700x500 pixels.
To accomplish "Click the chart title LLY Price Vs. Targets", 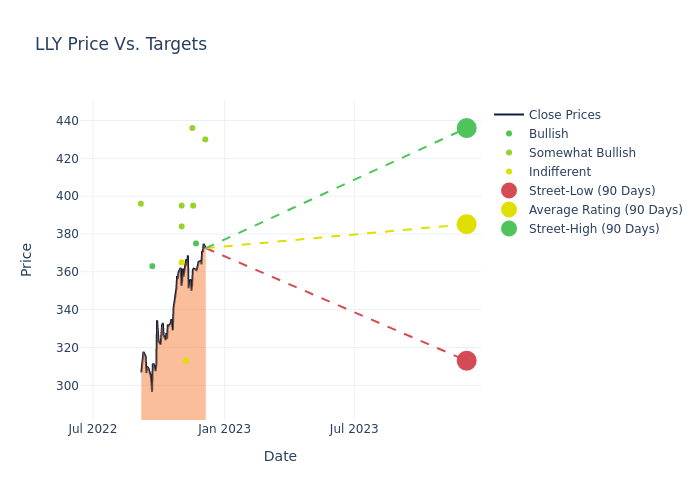I will (121, 44).
